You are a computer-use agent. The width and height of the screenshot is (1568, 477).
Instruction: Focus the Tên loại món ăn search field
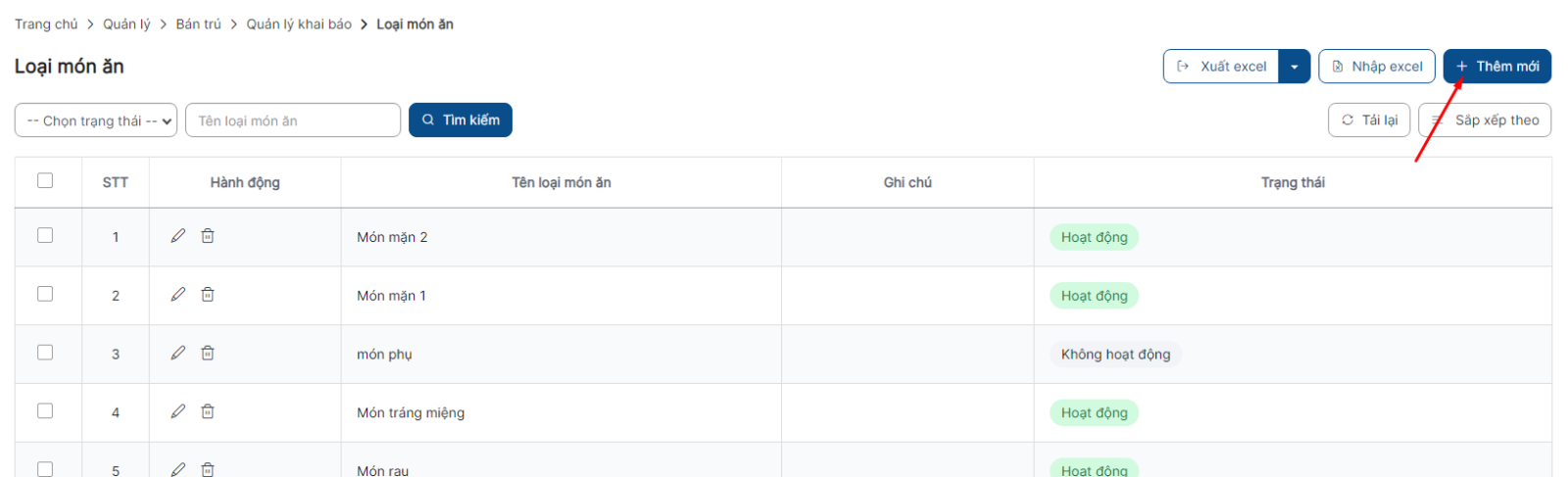coord(293,120)
